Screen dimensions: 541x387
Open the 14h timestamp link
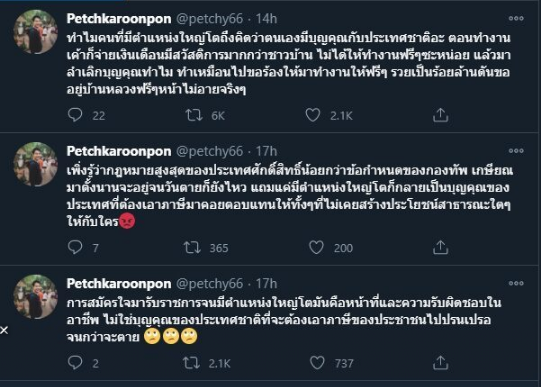click(266, 19)
